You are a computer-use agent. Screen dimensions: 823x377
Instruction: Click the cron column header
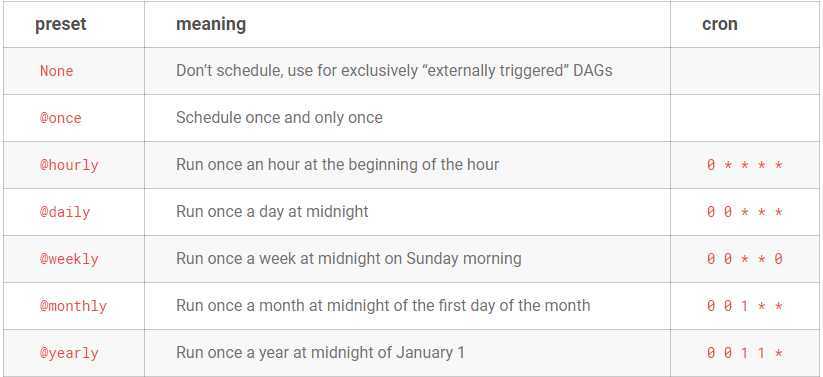[720, 24]
